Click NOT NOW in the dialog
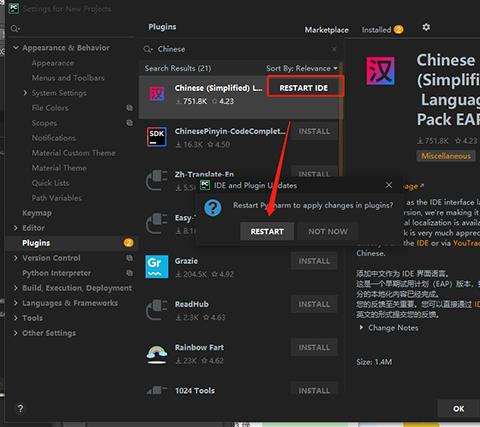 pyautogui.click(x=328, y=231)
